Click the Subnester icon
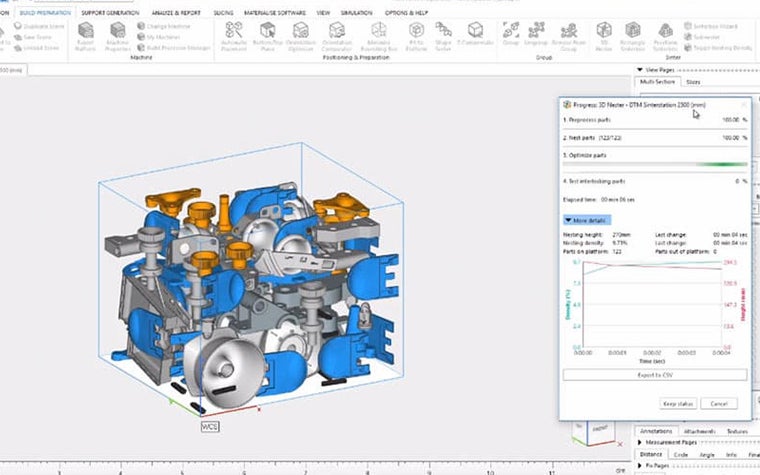 (688, 37)
